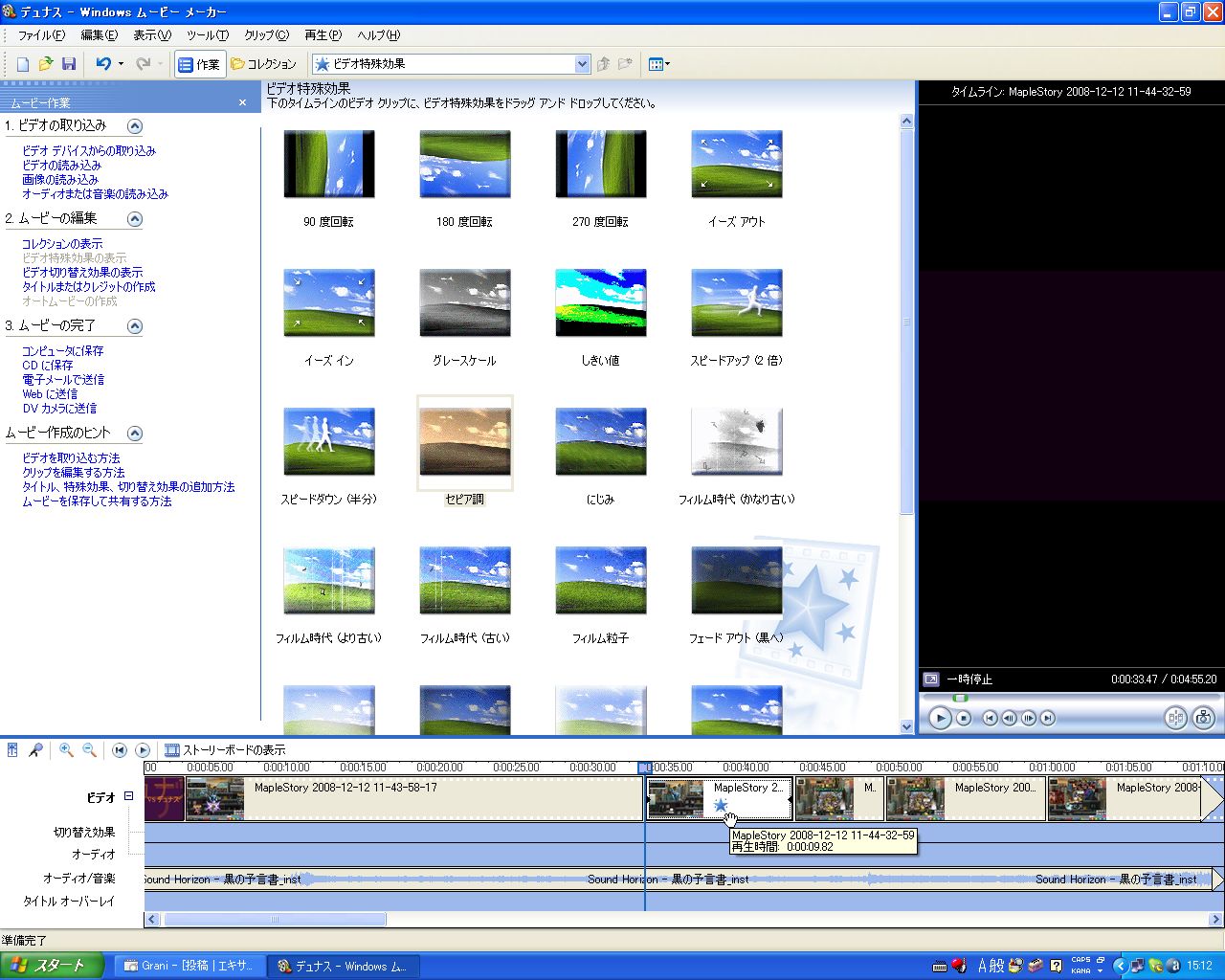Open the クリップ menu

(266, 35)
